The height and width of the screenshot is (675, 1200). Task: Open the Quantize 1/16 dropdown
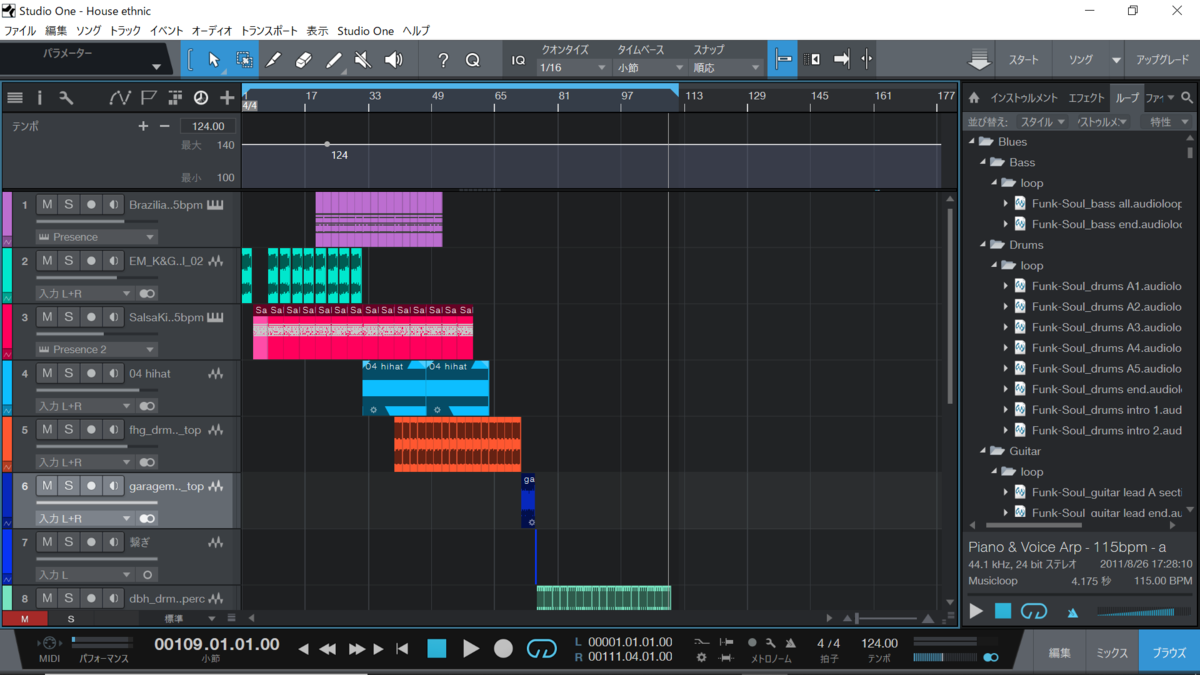(x=573, y=67)
